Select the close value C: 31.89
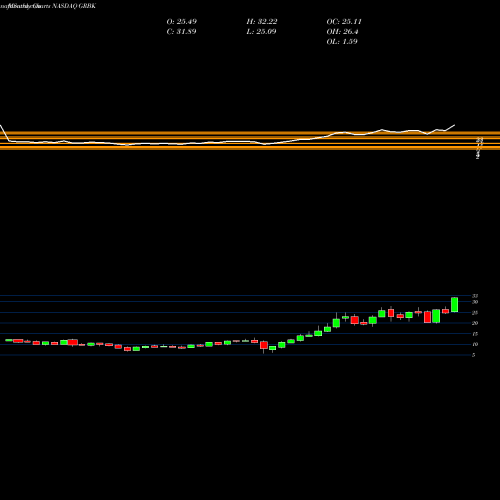 click(181, 32)
